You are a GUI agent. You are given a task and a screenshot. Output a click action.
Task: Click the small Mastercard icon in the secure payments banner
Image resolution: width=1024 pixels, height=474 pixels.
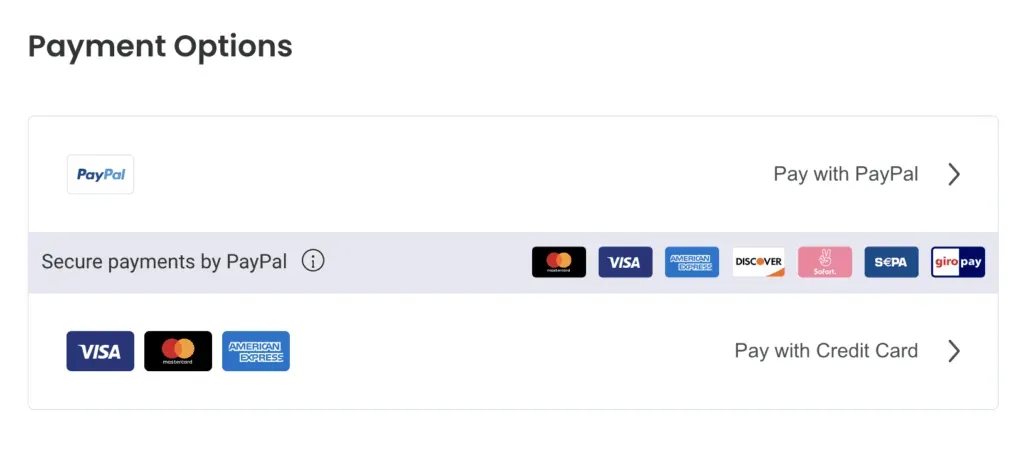coord(559,262)
